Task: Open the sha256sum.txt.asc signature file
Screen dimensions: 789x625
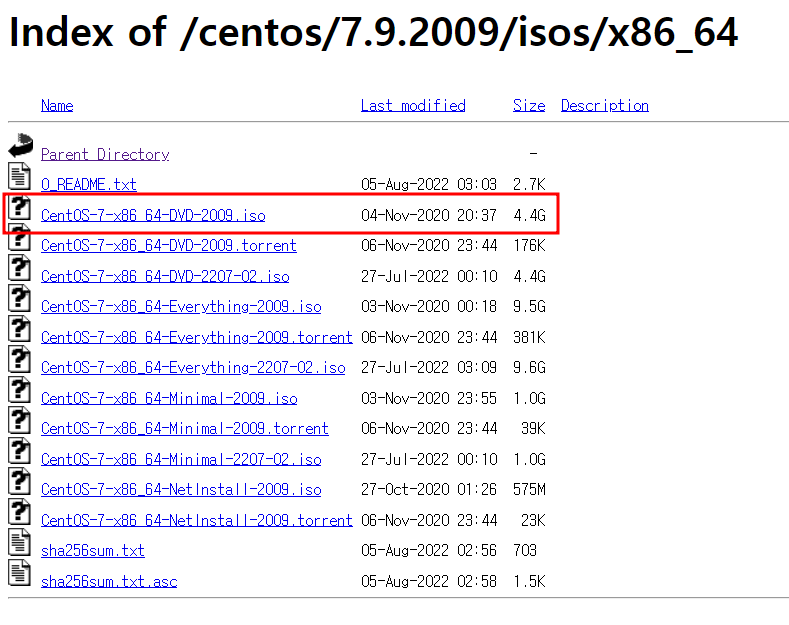Action: [x=109, y=581]
